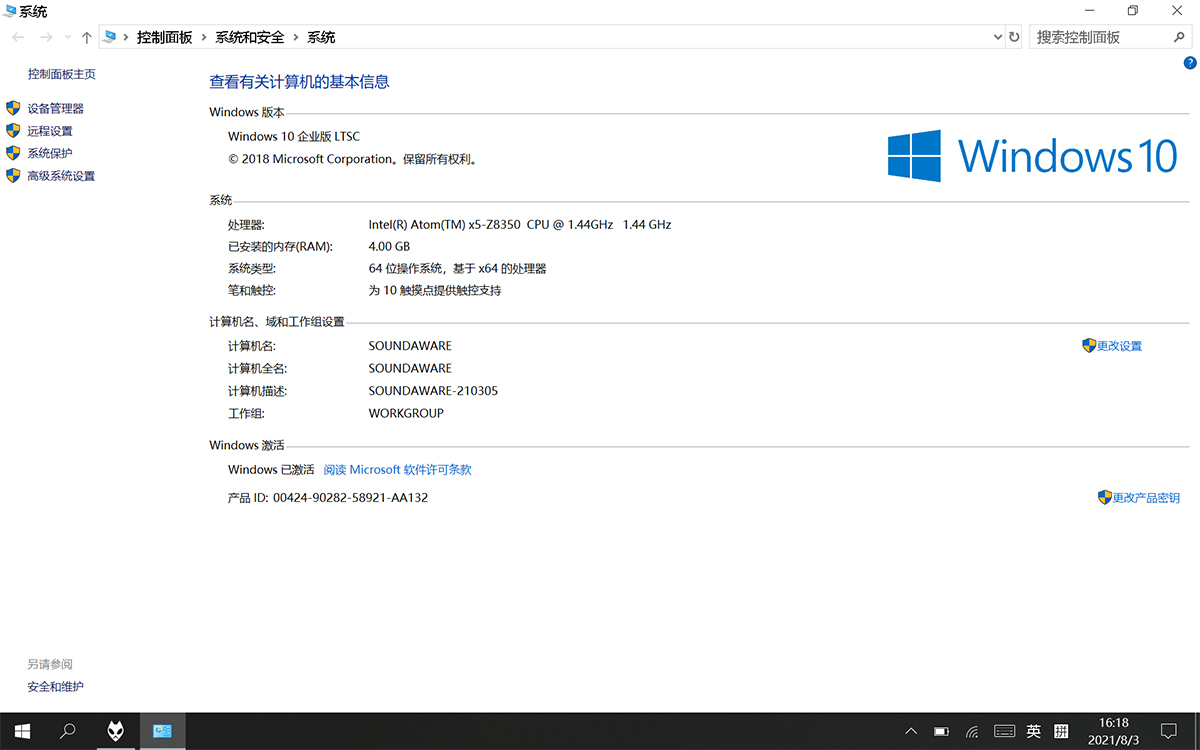Restore down the window

click(x=1133, y=11)
